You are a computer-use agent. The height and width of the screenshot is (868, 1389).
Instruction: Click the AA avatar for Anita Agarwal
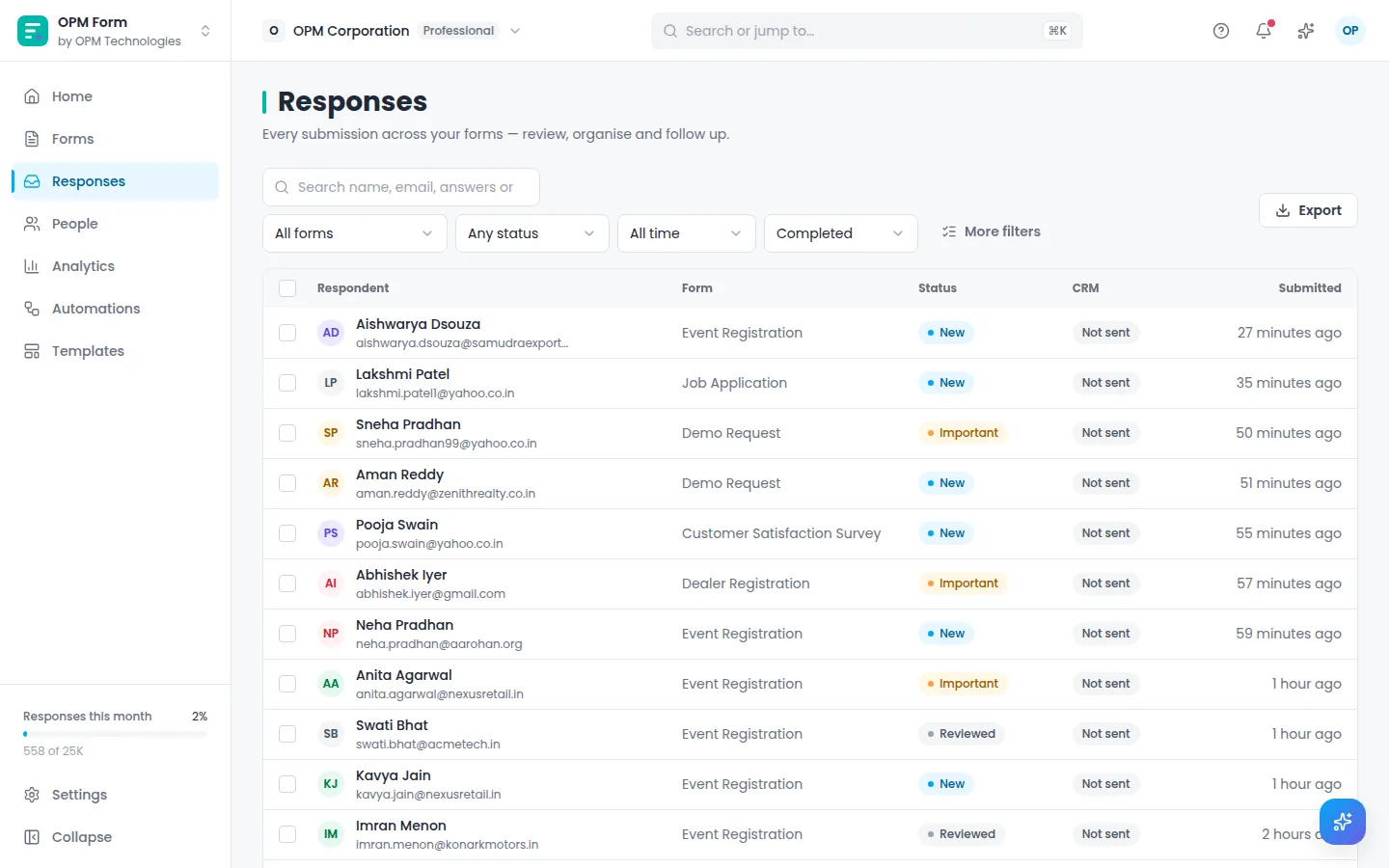pos(331,684)
